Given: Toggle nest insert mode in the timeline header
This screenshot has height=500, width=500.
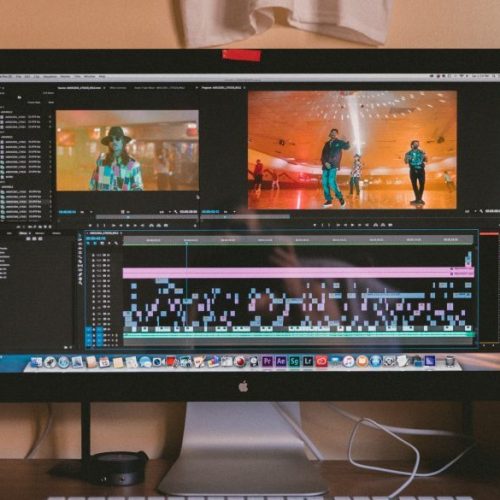Looking at the screenshot, I should point(88,243).
